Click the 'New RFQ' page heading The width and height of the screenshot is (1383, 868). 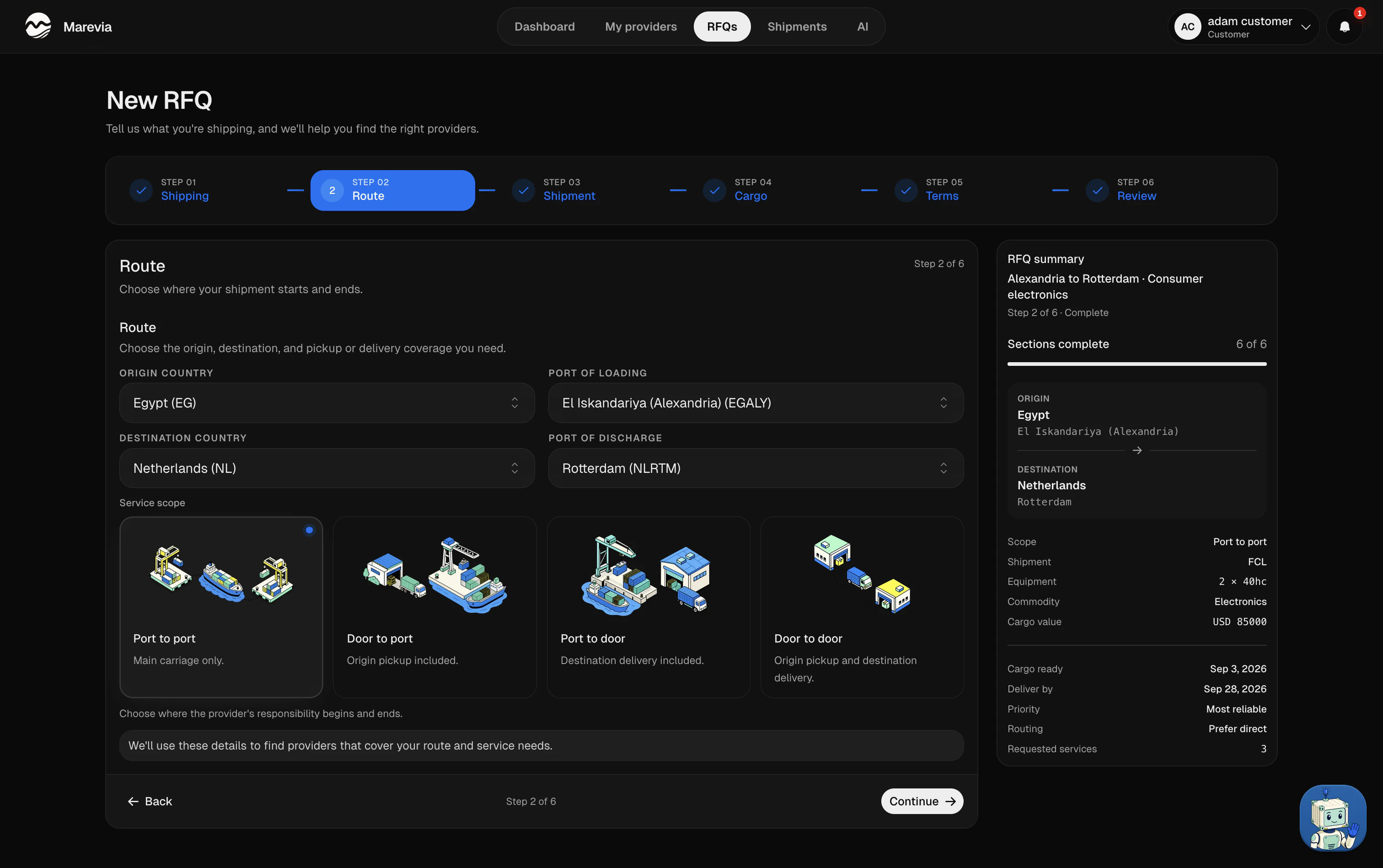tap(159, 101)
